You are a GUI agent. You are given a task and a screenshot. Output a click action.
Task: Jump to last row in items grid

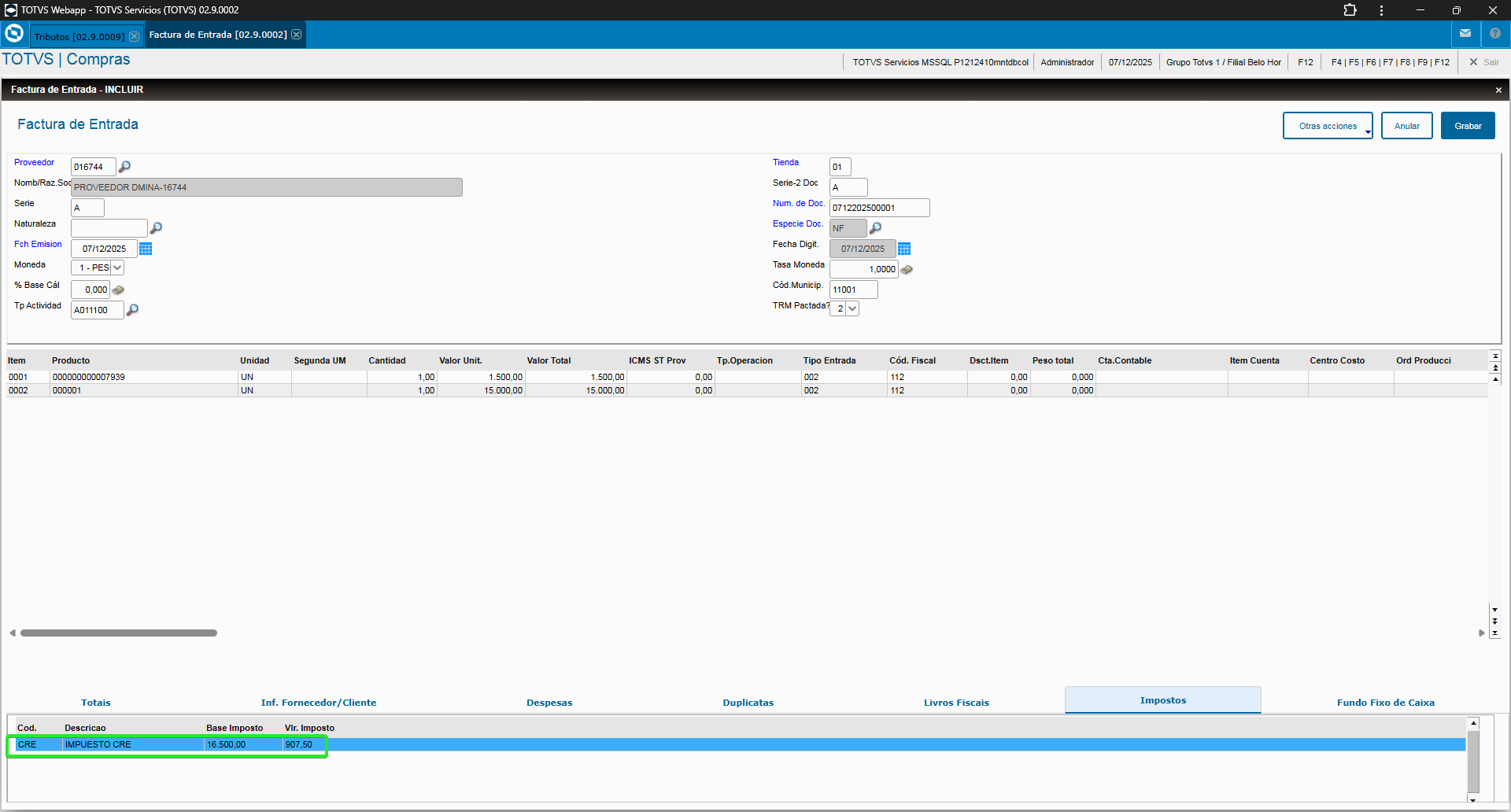click(1494, 633)
